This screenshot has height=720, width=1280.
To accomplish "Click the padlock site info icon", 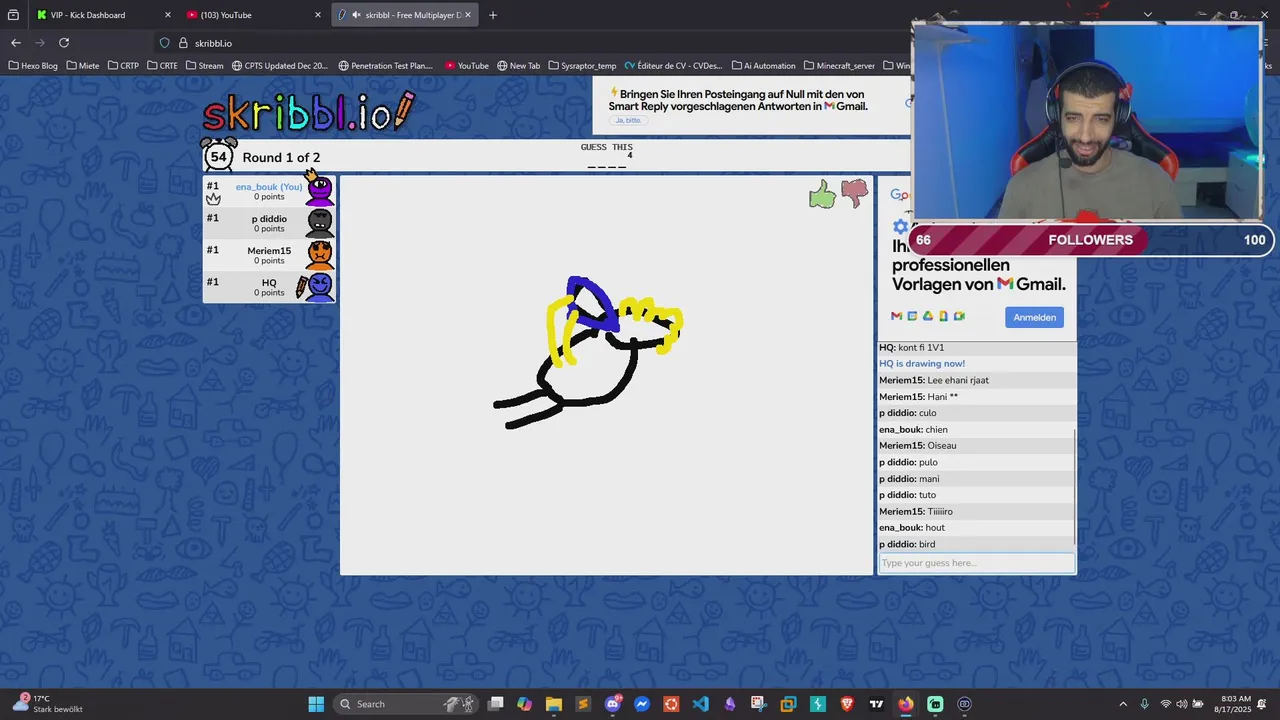I will [x=183, y=43].
